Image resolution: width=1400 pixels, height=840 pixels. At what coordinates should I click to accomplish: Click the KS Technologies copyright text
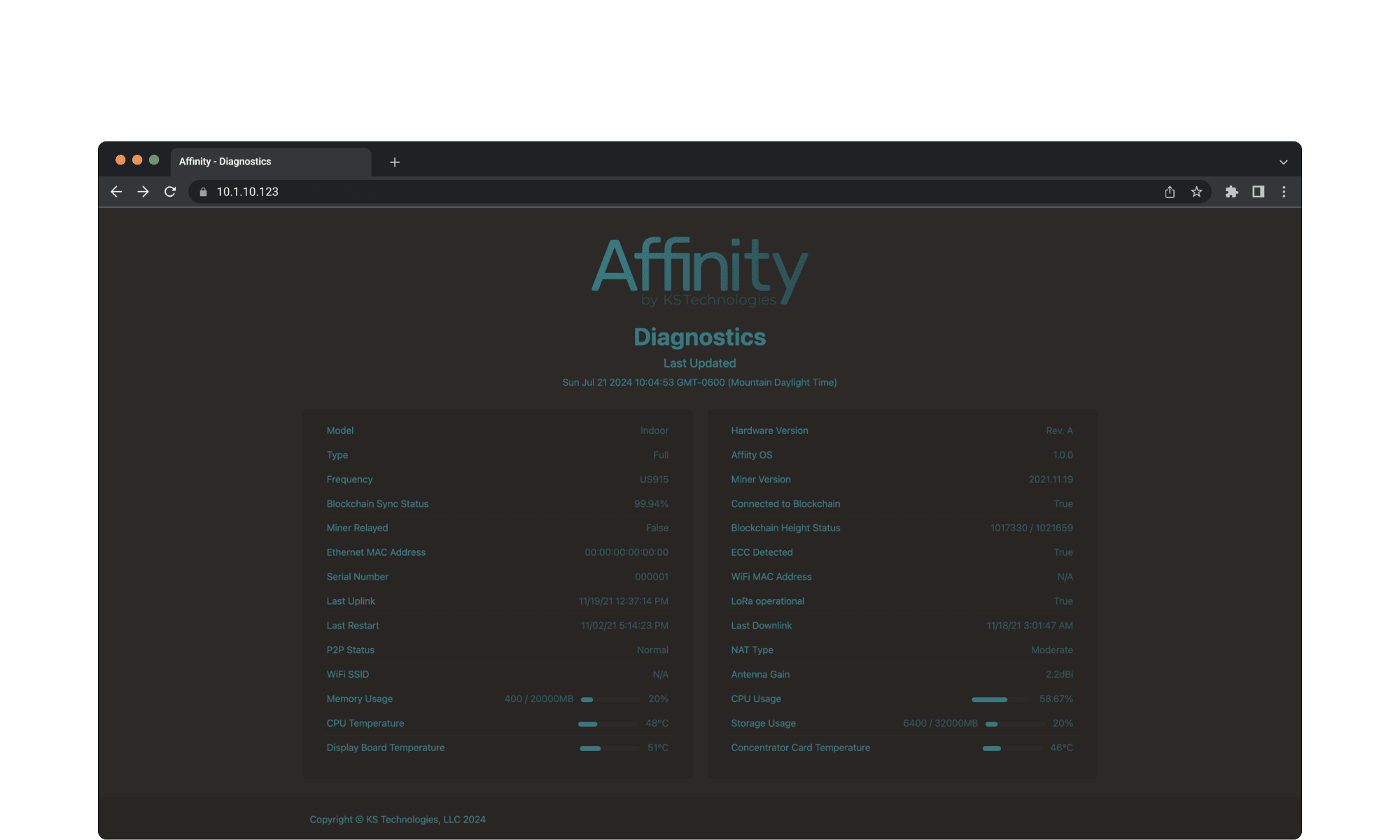coord(398,820)
